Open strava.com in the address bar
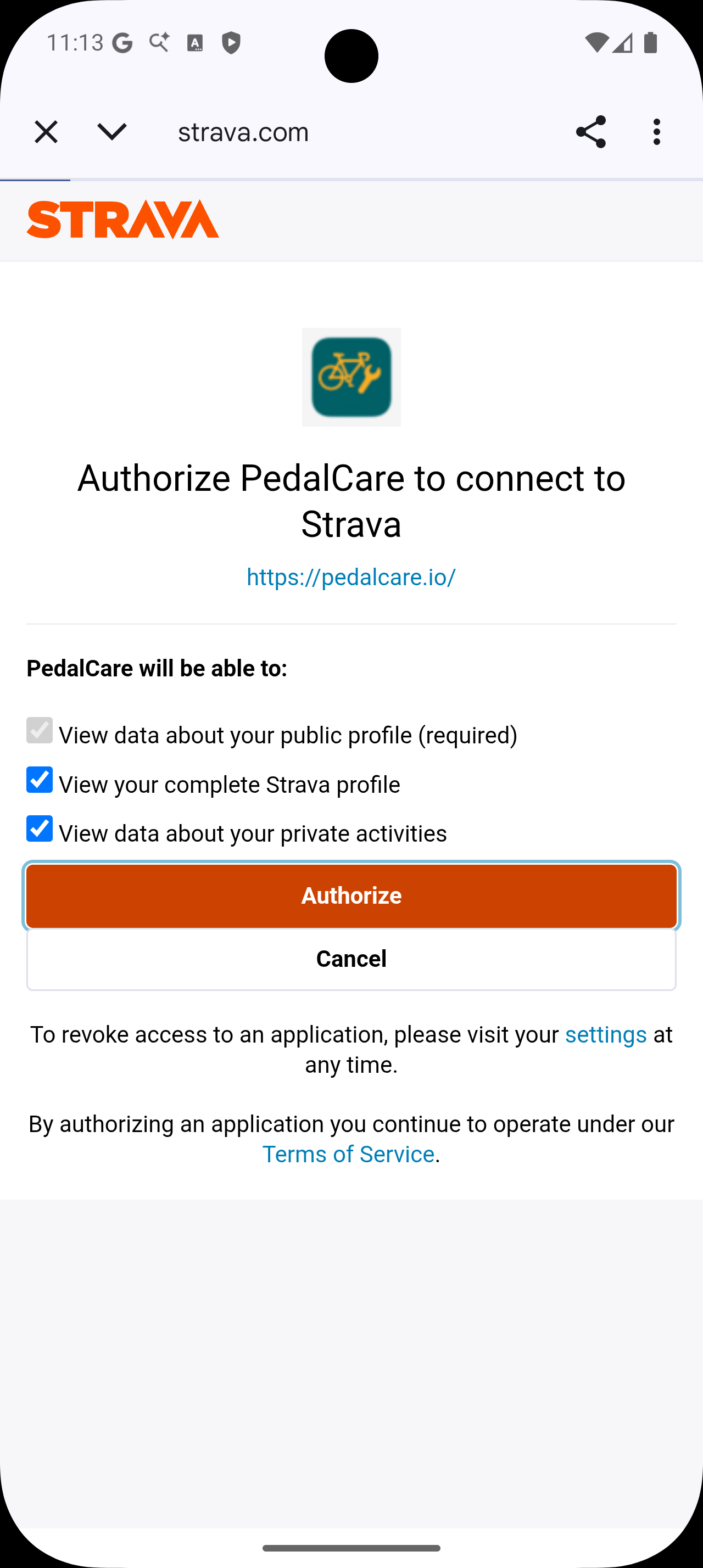This screenshot has height=1568, width=703. pyautogui.click(x=242, y=131)
